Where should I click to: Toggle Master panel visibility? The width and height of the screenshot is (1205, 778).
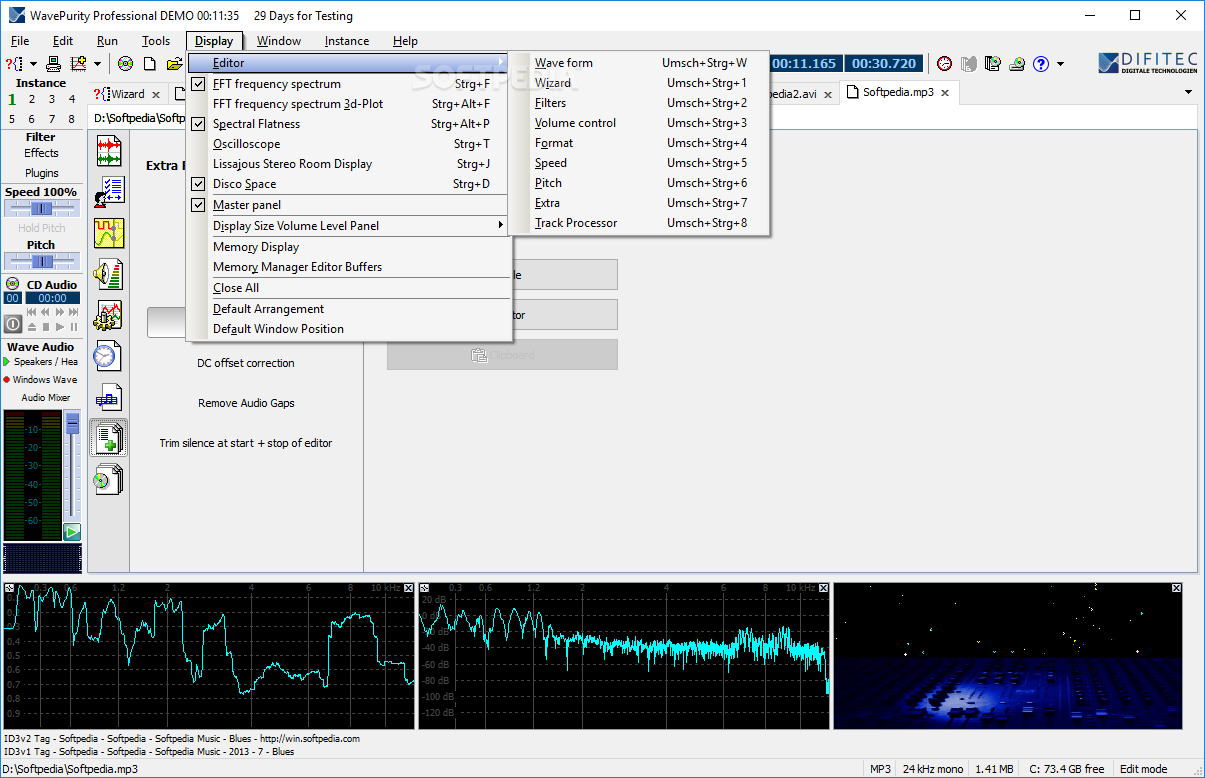pos(348,205)
